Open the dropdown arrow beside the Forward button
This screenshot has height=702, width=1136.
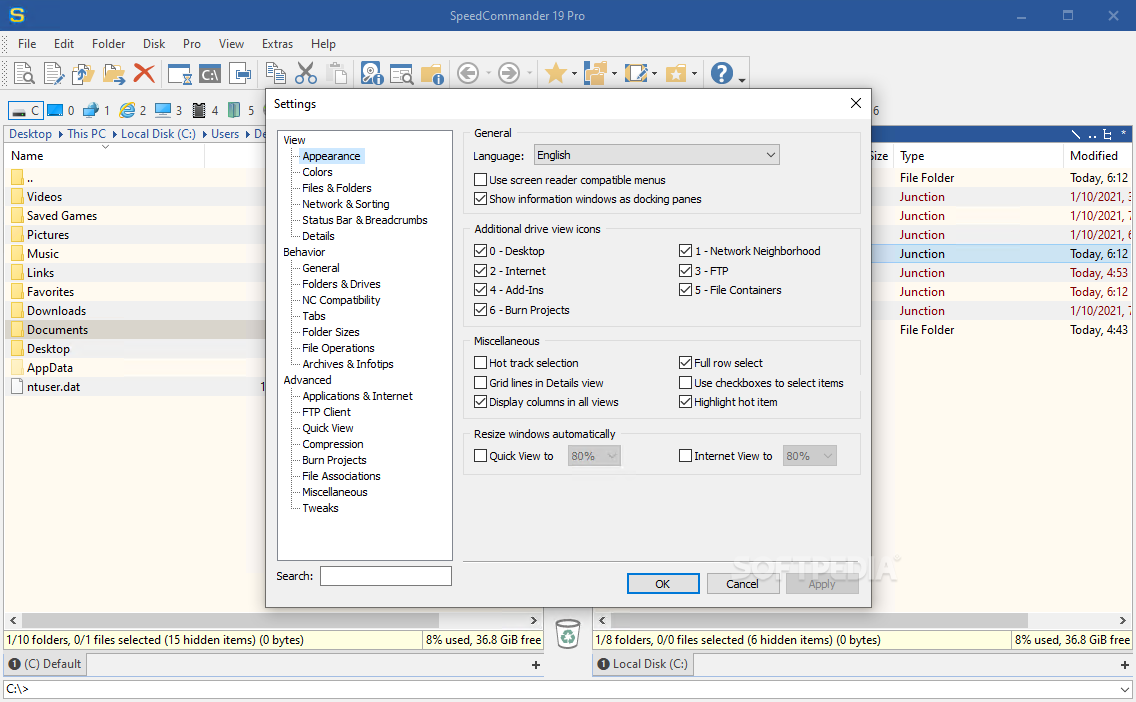coord(530,73)
